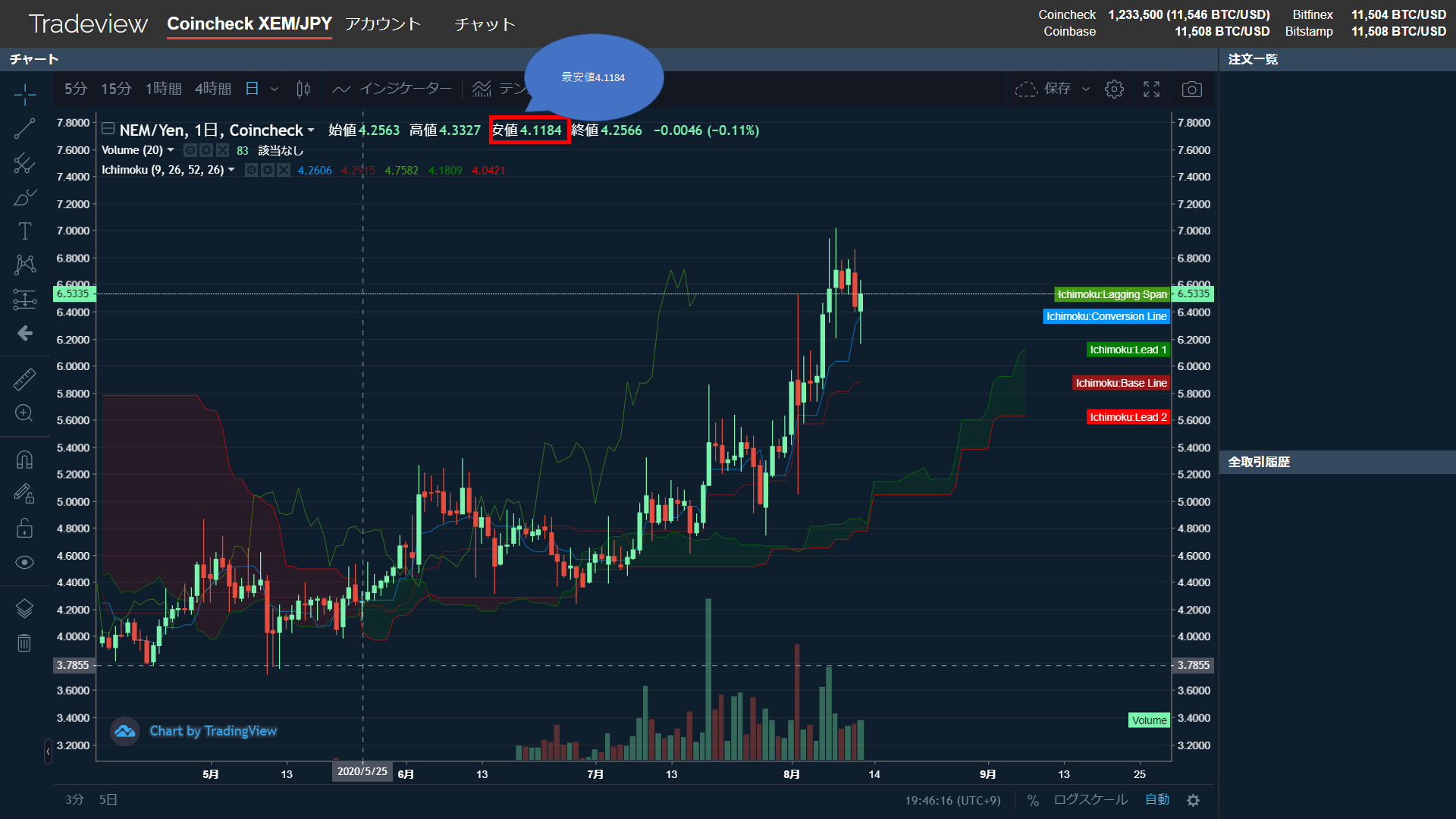
Task: Click the Ichimoku:Lagging Span label
Action: tap(1112, 294)
